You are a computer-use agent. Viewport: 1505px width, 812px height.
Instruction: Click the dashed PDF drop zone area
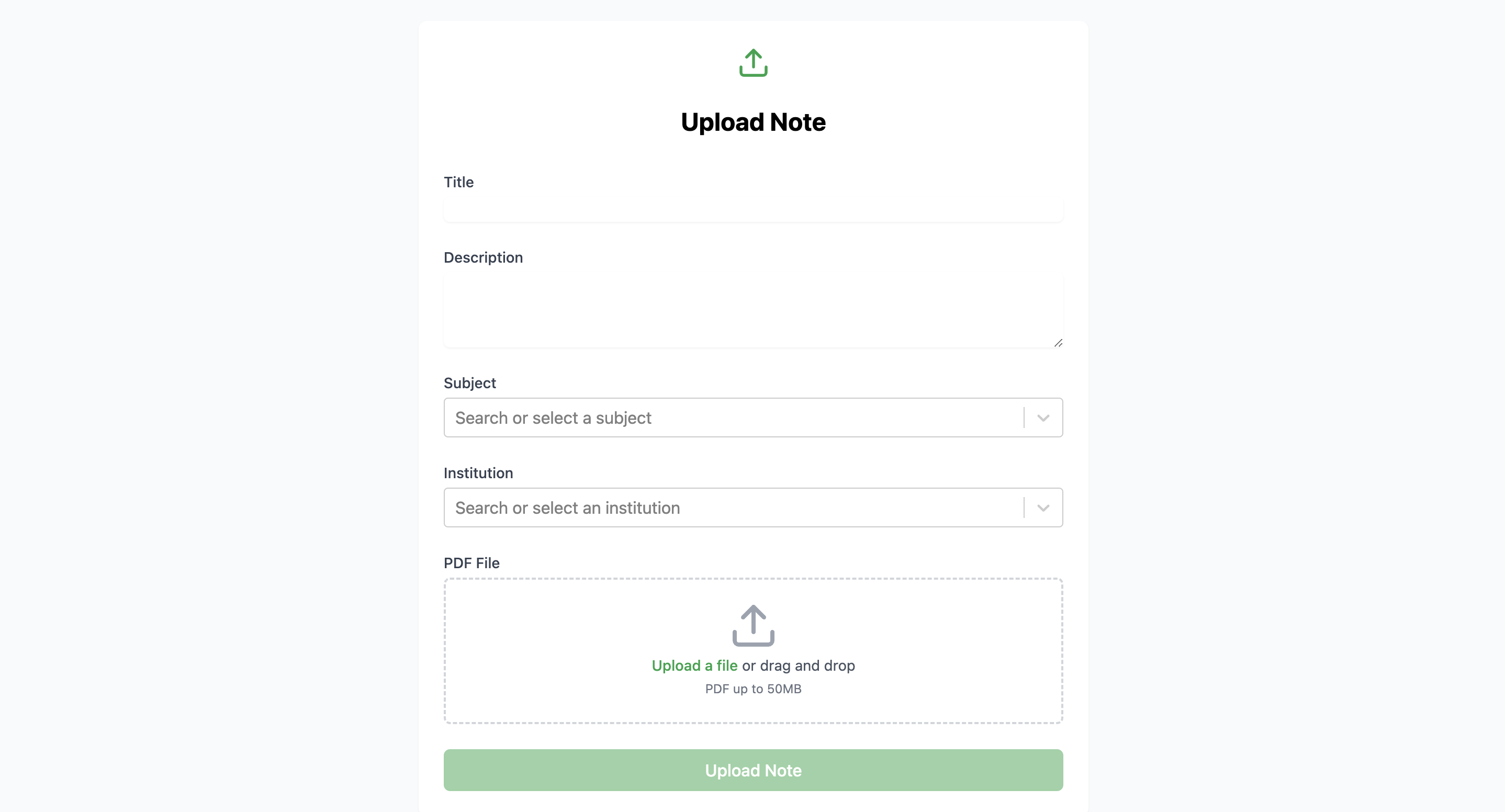coord(753,651)
